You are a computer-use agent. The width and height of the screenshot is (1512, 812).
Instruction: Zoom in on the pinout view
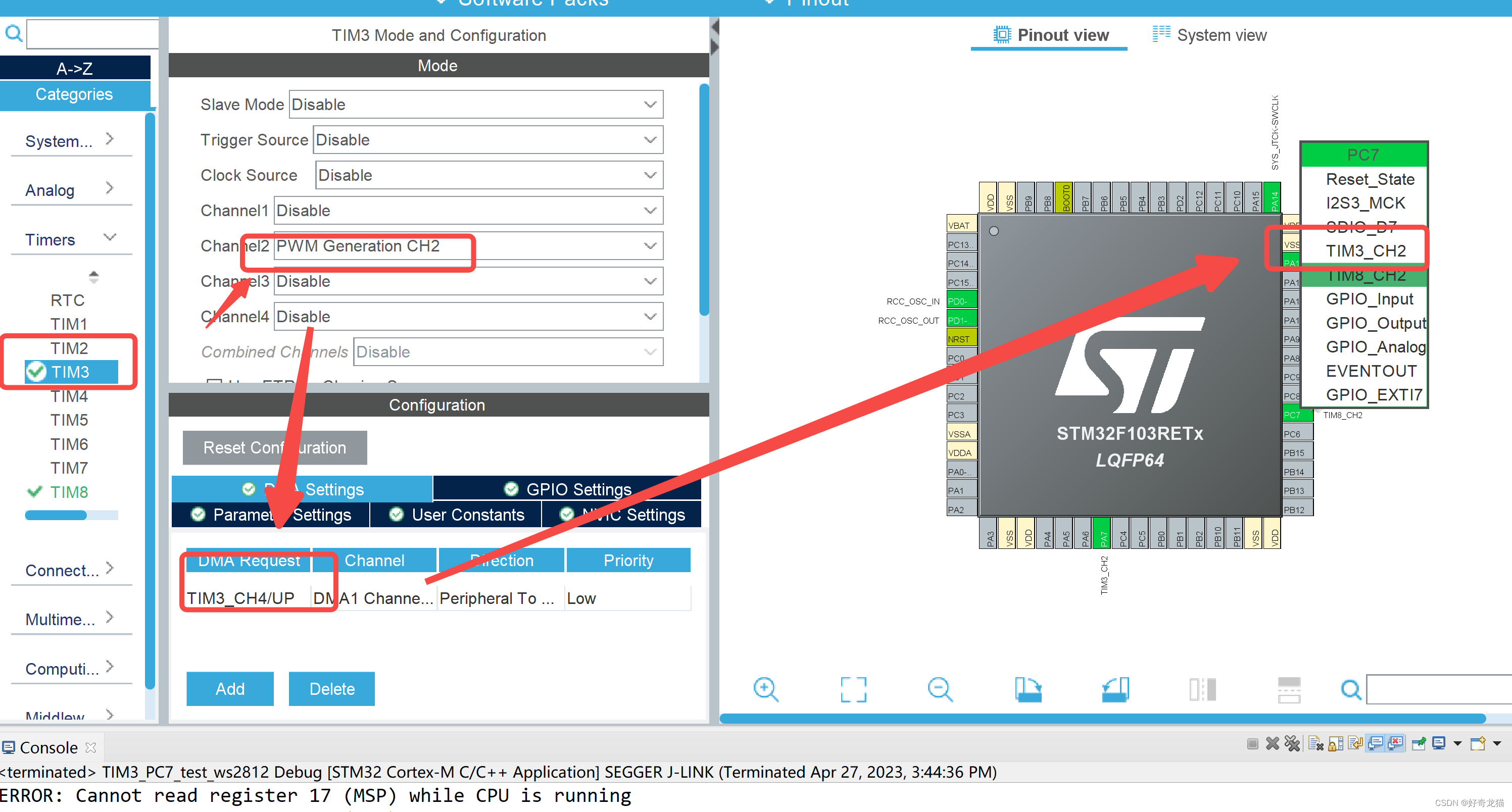point(766,688)
